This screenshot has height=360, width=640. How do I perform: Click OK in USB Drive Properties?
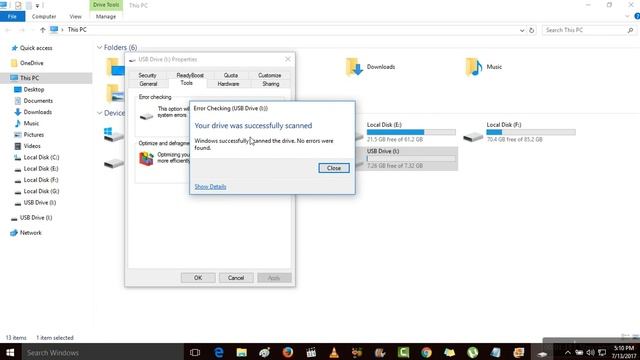coord(198,278)
